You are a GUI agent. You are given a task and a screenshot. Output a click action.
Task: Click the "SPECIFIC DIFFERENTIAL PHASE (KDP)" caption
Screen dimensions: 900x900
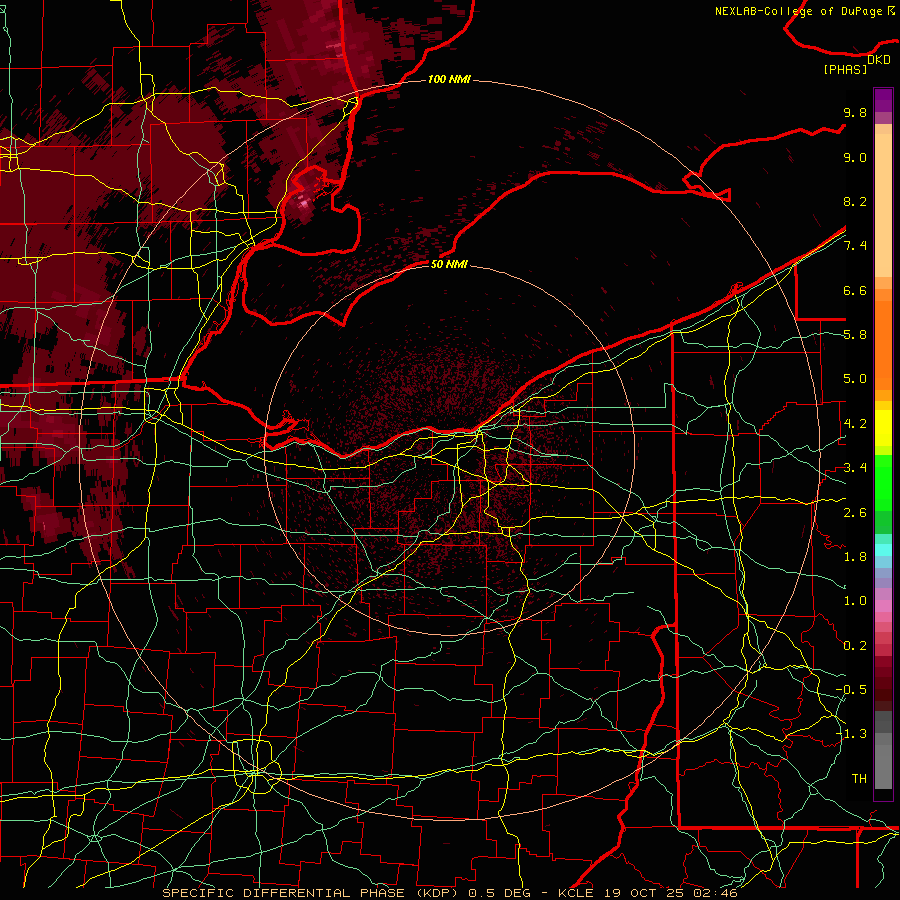312,893
